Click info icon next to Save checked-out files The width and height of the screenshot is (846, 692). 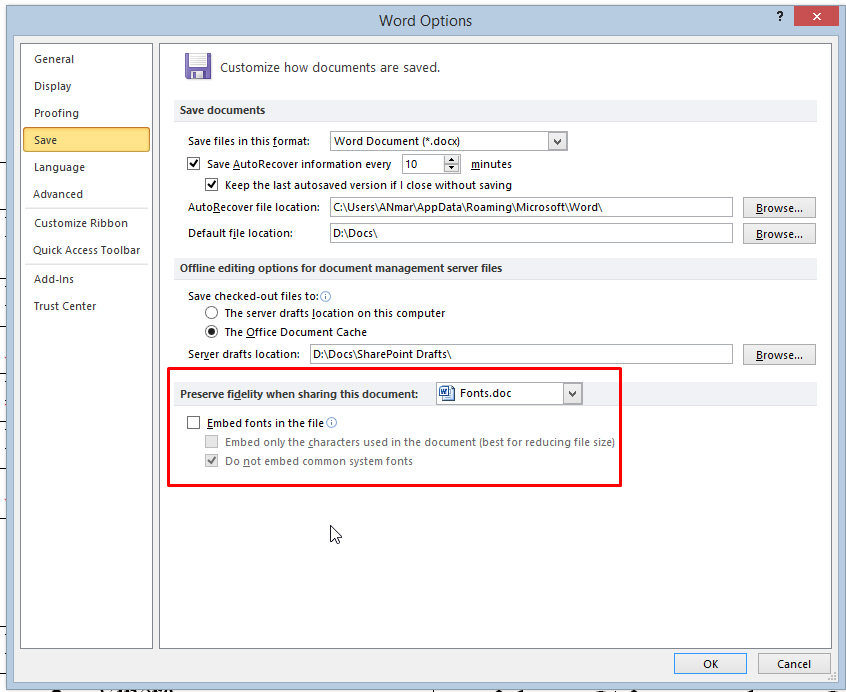326,296
